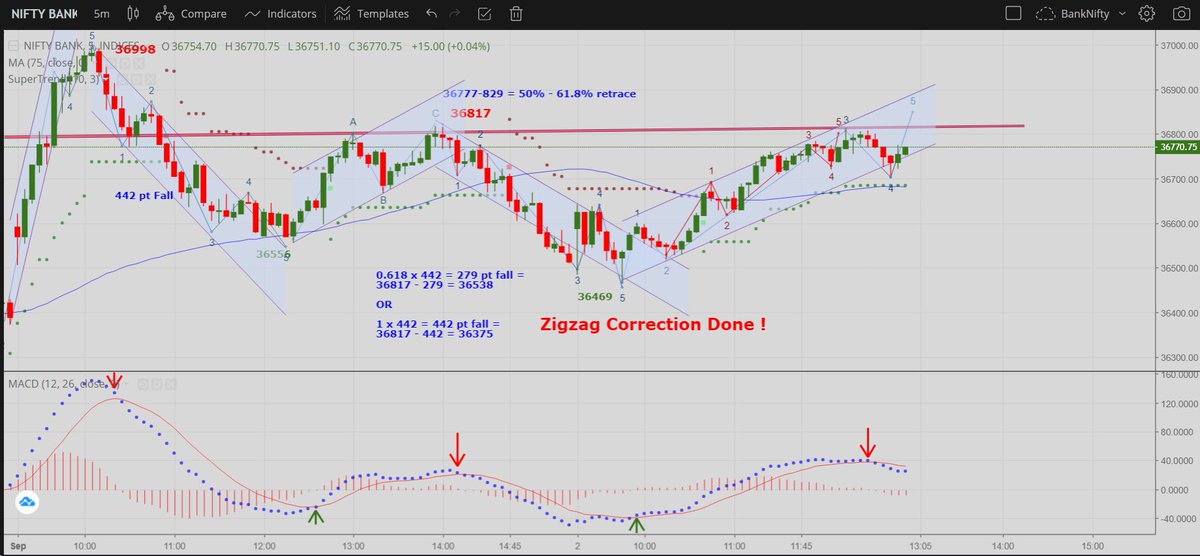Expand the BankNifty layout dropdown arrow
1200x556 pixels.
pos(1122,14)
